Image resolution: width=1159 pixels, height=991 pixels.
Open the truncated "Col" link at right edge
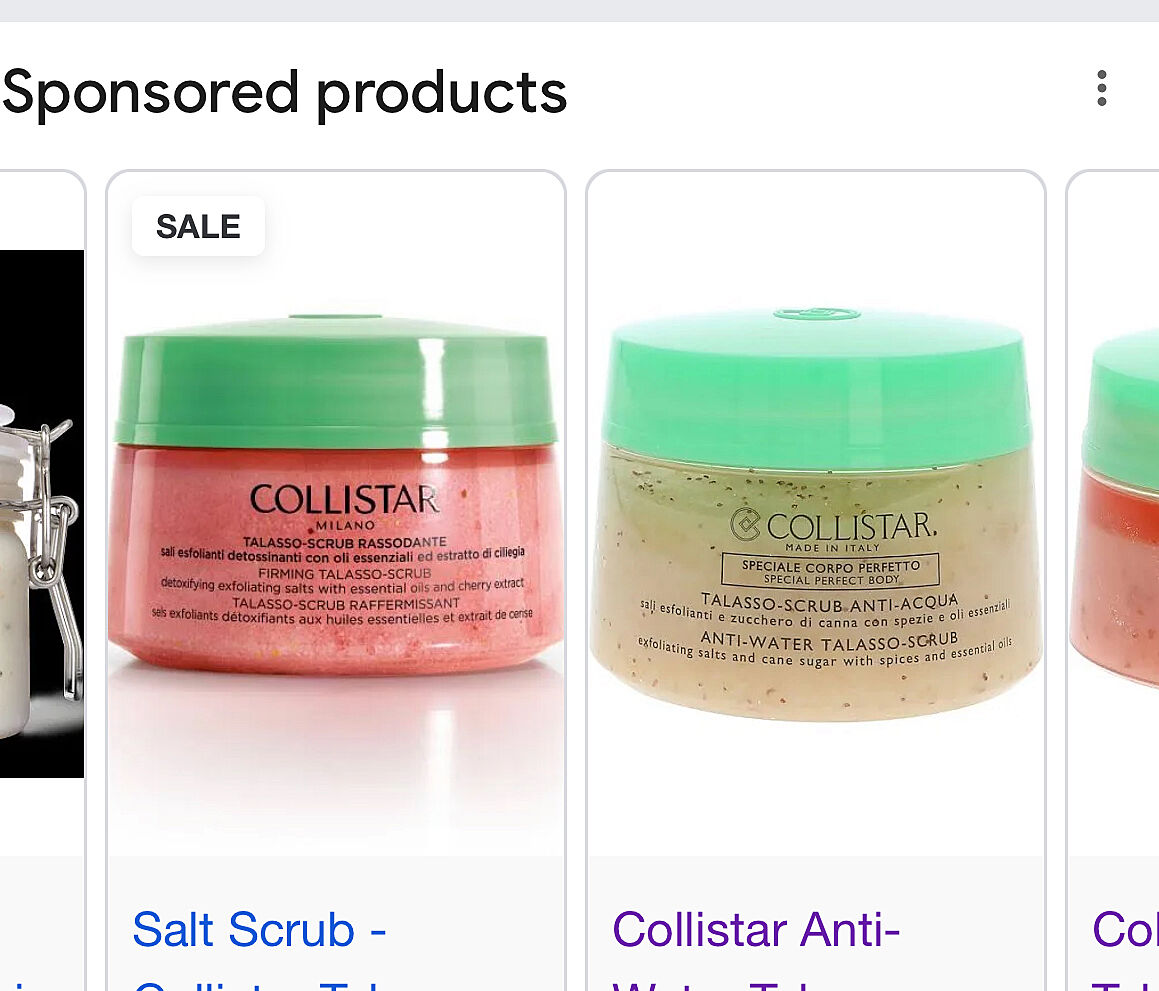pyautogui.click(x=1125, y=929)
